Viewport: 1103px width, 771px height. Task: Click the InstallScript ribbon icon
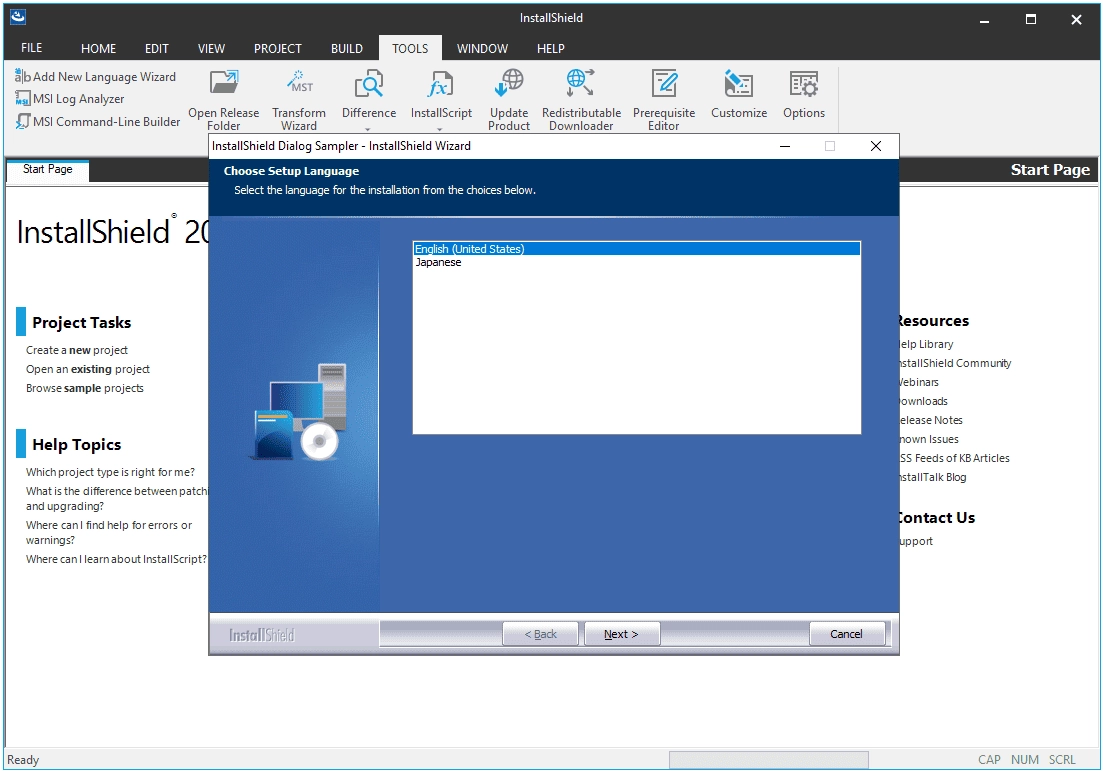tap(441, 83)
